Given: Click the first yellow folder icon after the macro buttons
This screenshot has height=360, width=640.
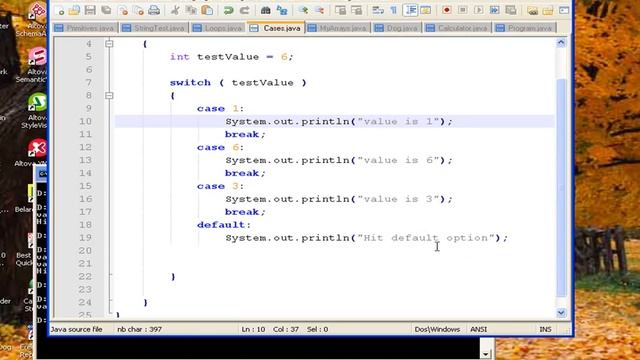Looking at the screenshot, I should (x=532, y=10).
